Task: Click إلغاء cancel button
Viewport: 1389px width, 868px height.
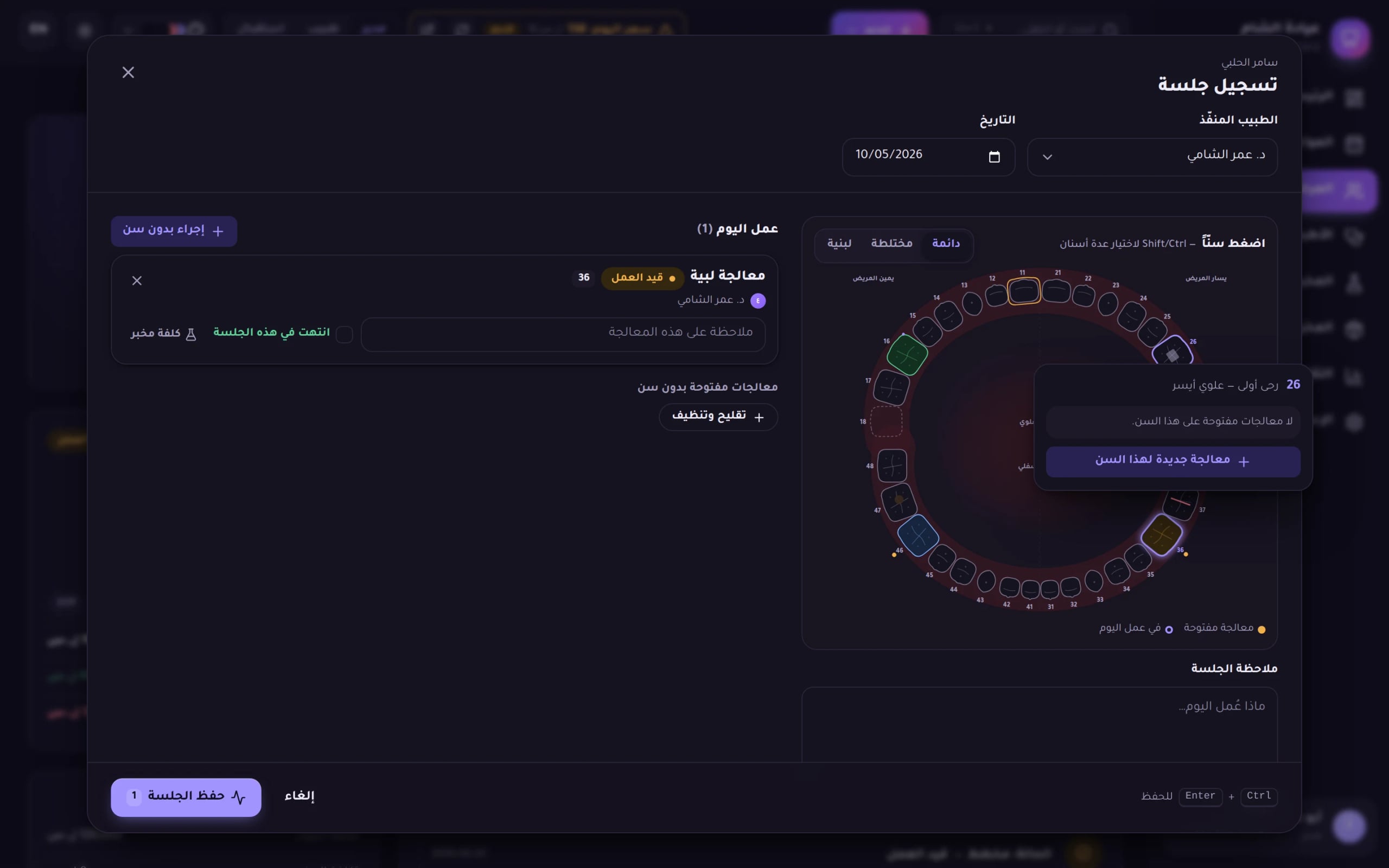Action: pos(300,797)
